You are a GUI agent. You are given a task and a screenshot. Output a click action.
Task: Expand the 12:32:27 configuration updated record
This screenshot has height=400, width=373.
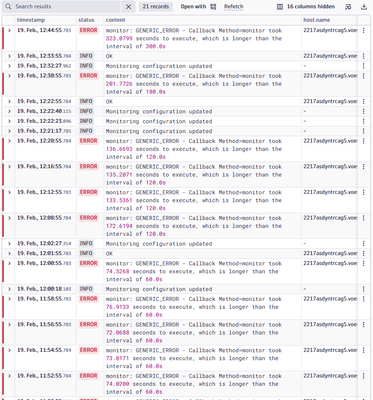(9, 66)
